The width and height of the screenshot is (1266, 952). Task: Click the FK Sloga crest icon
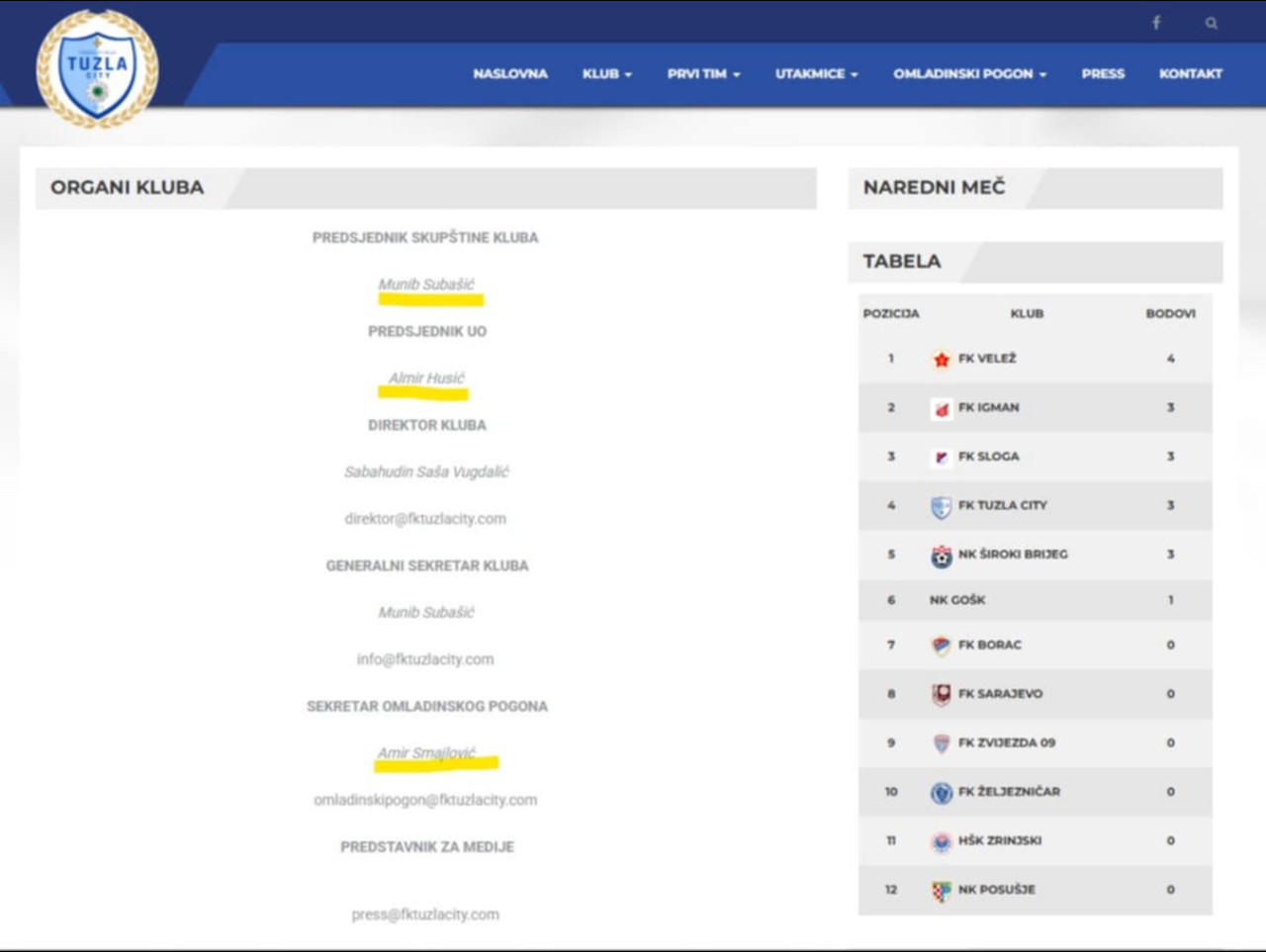click(941, 457)
